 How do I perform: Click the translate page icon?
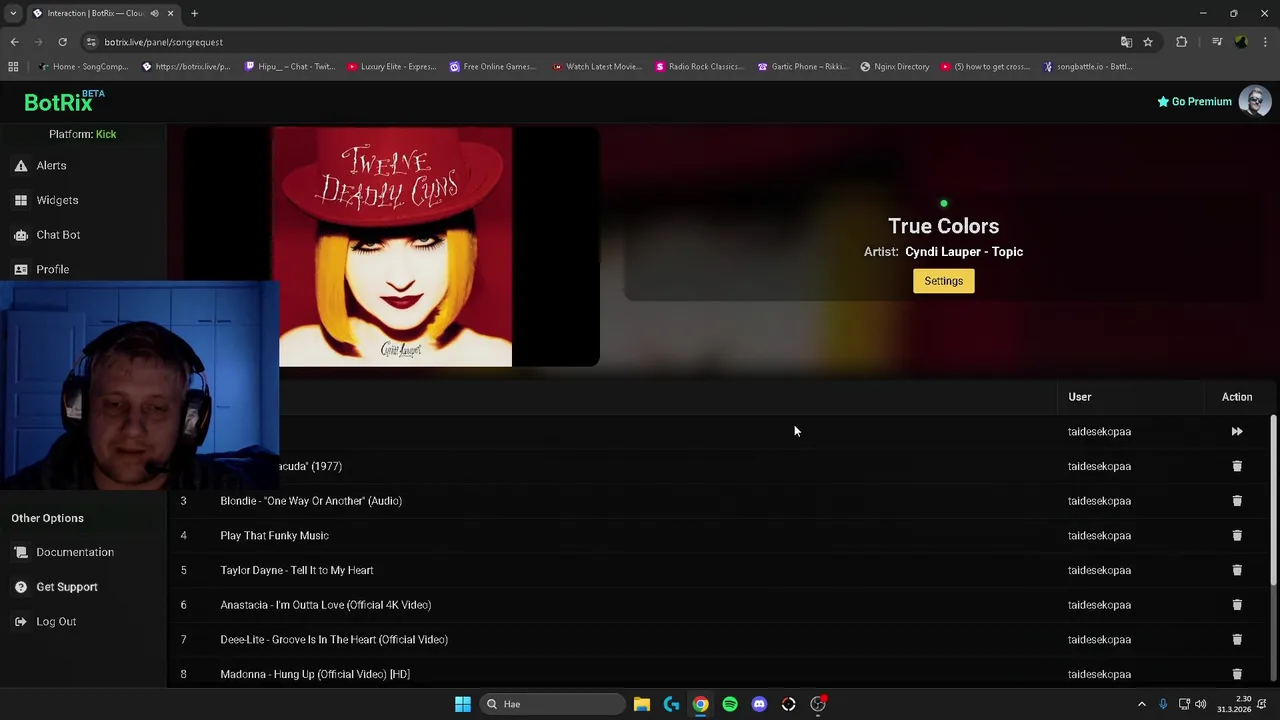(1126, 42)
